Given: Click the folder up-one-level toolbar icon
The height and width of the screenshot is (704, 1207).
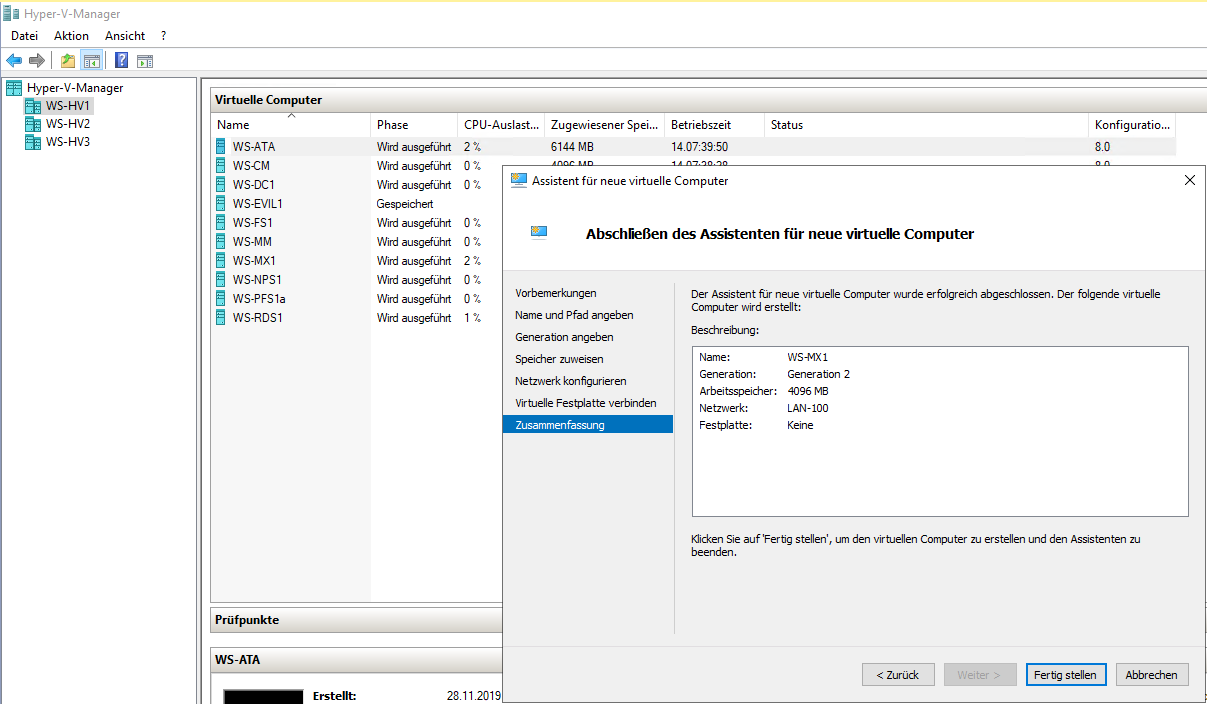Looking at the screenshot, I should point(68,60).
